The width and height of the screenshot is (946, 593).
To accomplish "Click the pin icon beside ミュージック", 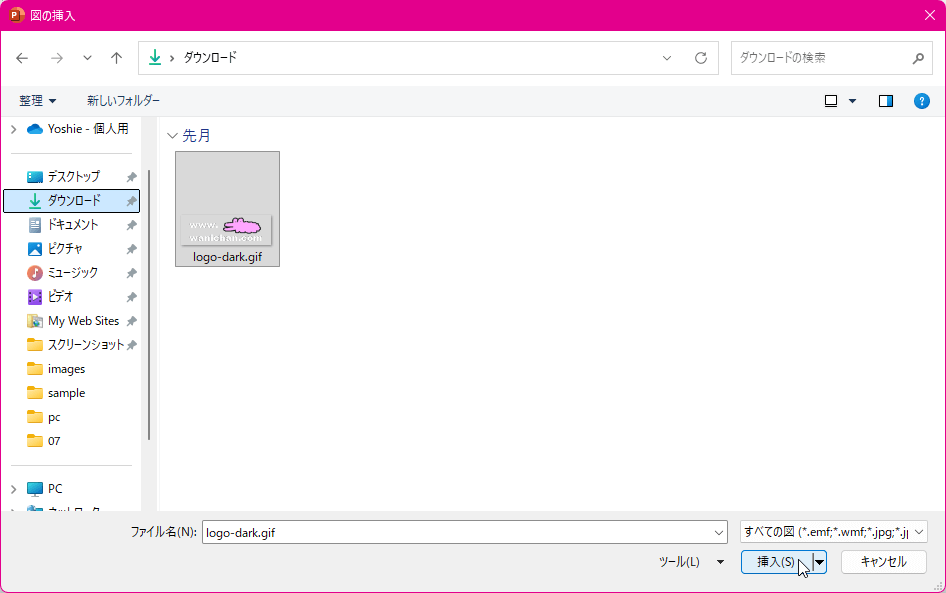I will point(131,273).
